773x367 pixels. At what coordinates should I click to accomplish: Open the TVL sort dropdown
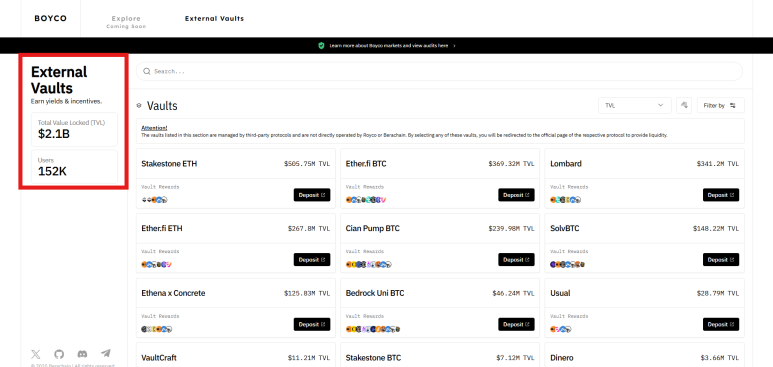pyautogui.click(x=635, y=105)
